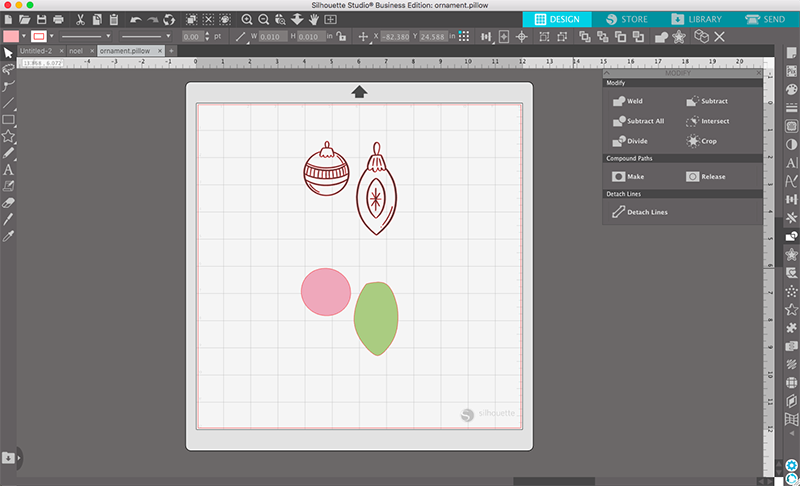Switch to the Untitled-2 document tab
This screenshot has width=800, height=486.
tap(36, 51)
